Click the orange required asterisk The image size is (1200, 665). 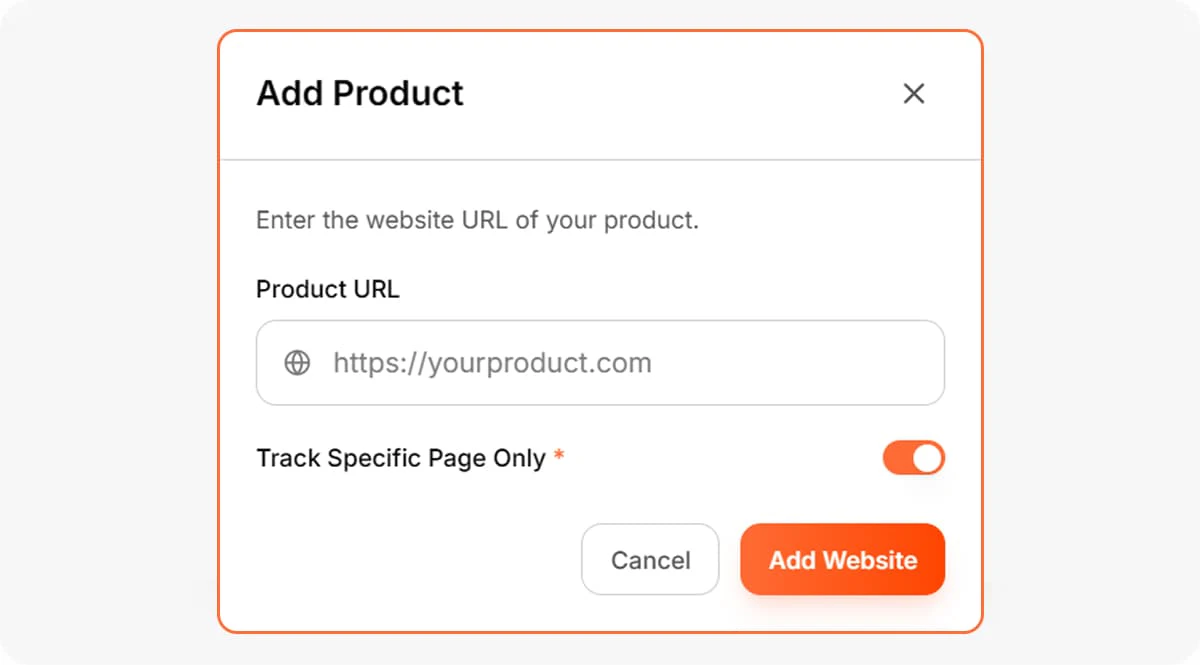pos(559,457)
